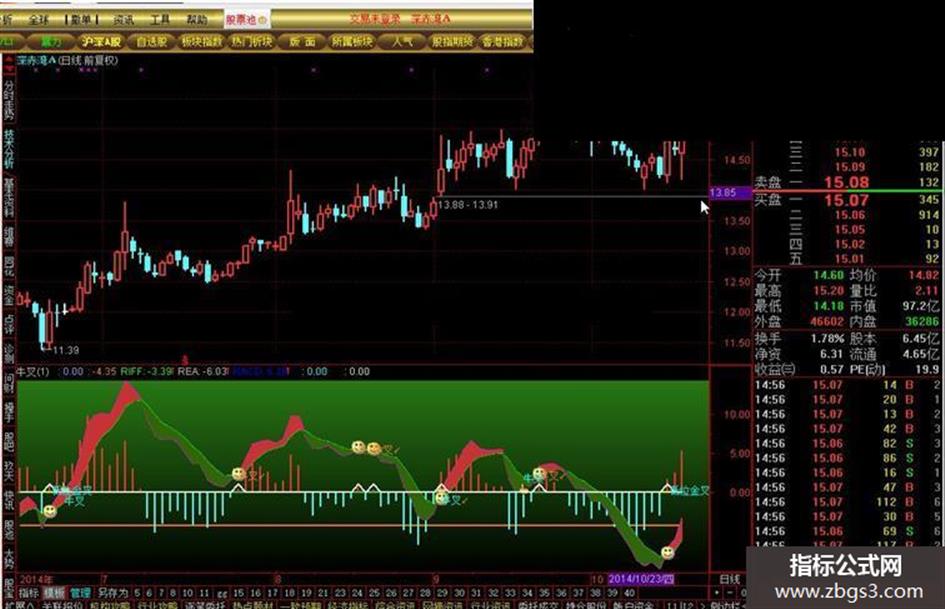The image size is (945, 609).
Task: Open 热门板块 view
Action: 252,42
